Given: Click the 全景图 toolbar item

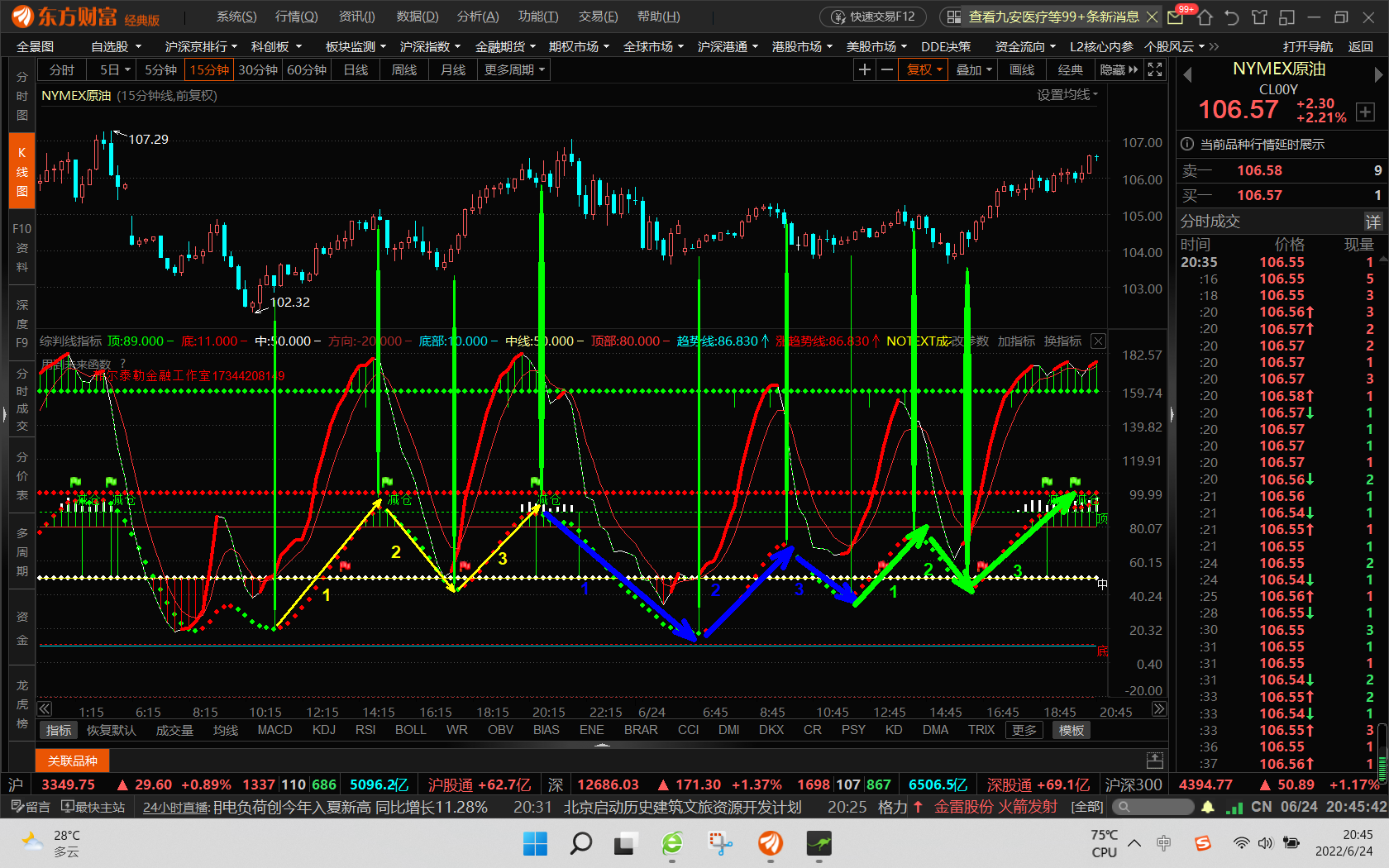Looking at the screenshot, I should click(x=35, y=47).
